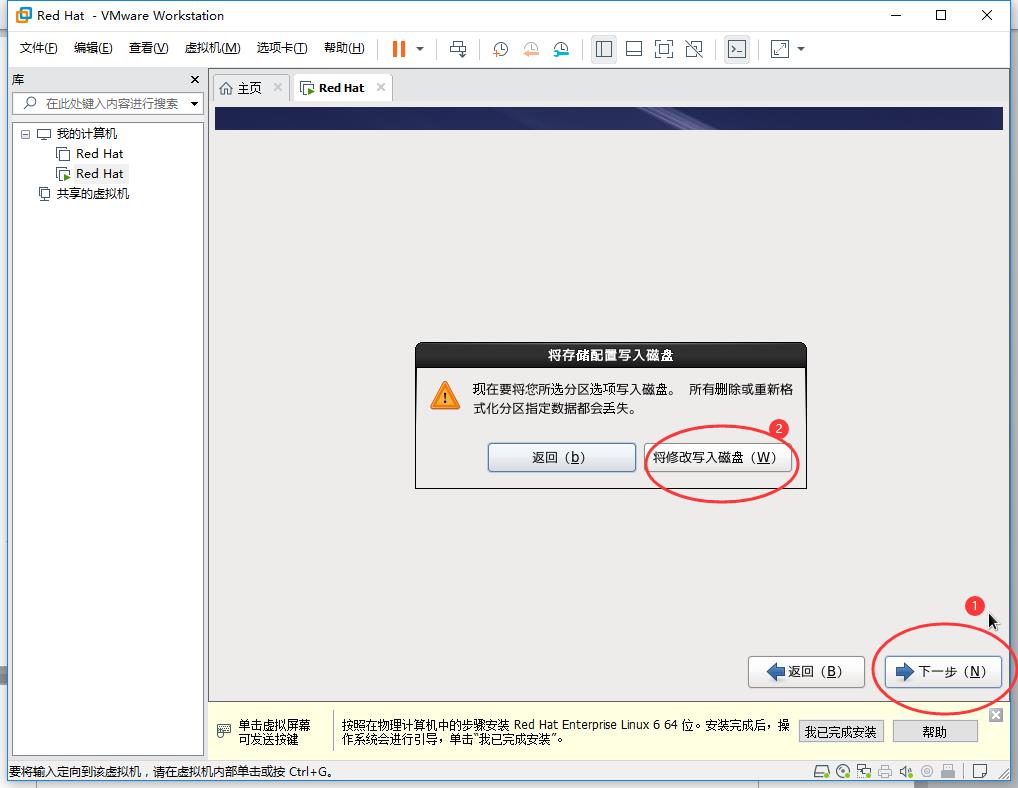
Task: Toggle the console view terminal icon
Action: click(737, 49)
